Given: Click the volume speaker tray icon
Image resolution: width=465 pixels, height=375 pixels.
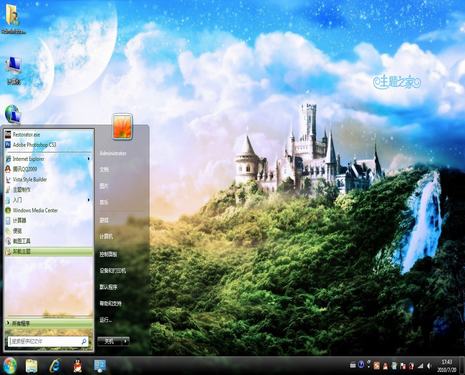Looking at the screenshot, I should pyautogui.click(x=430, y=366).
